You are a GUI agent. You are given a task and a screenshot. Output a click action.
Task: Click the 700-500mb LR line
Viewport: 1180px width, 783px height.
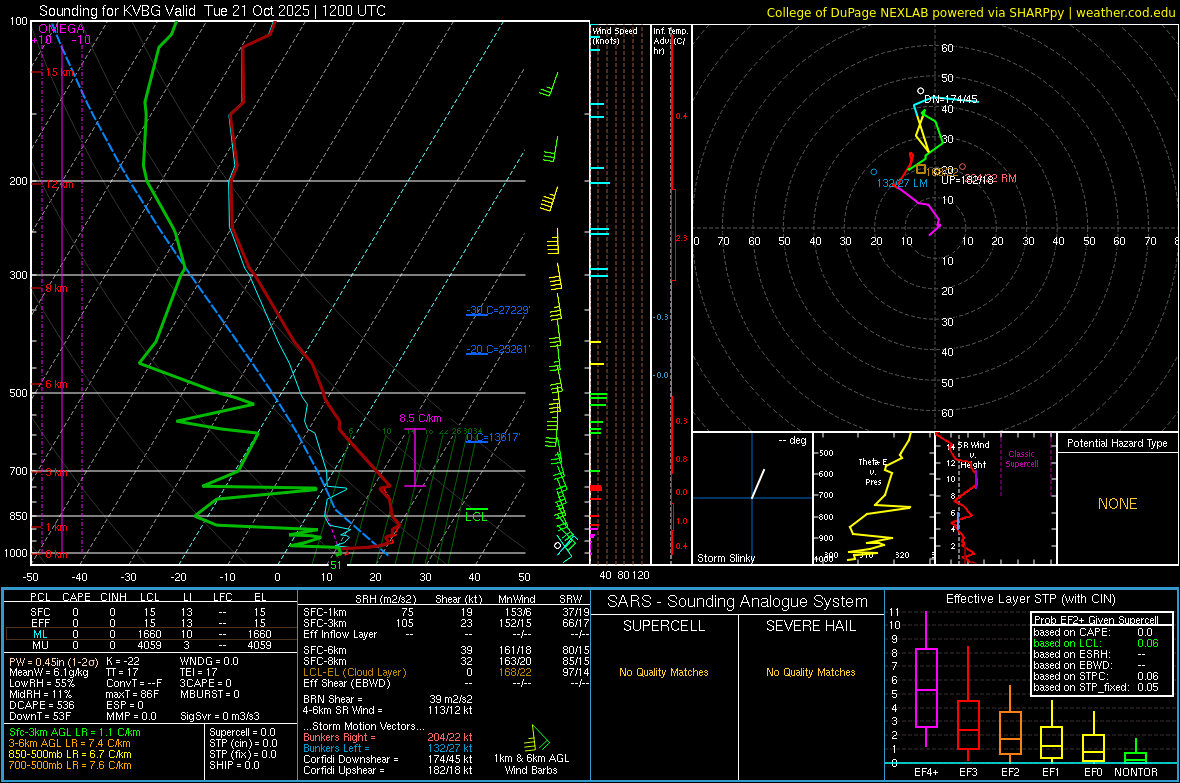point(70,765)
